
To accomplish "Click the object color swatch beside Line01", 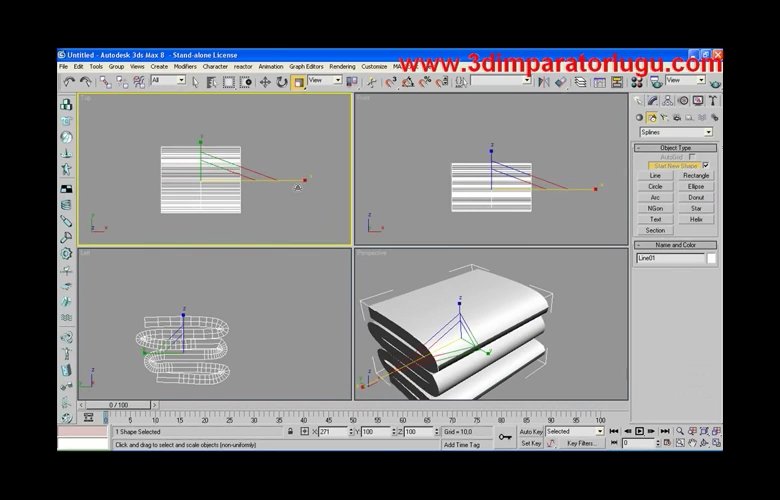I will coord(712,258).
